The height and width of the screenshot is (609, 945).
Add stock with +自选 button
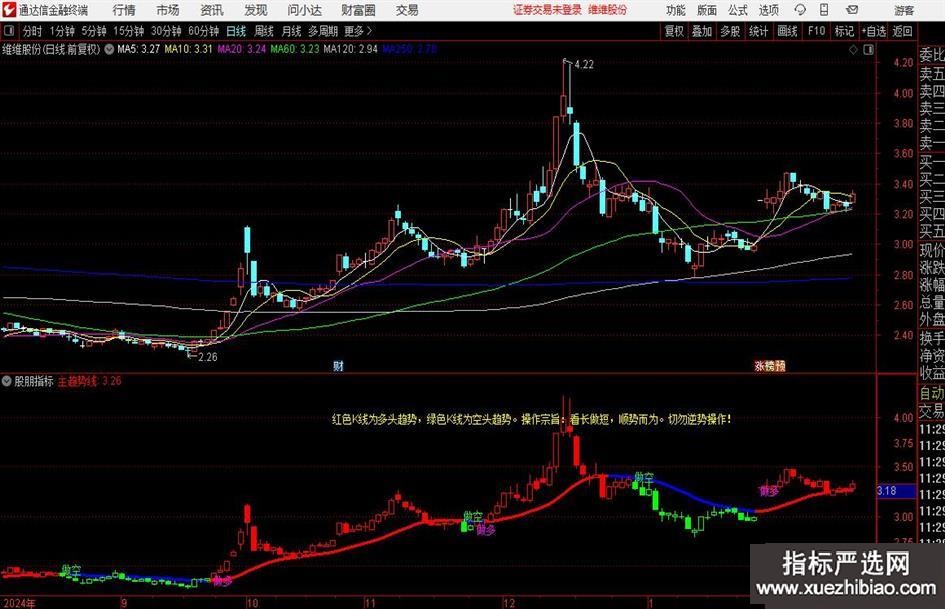(x=874, y=31)
